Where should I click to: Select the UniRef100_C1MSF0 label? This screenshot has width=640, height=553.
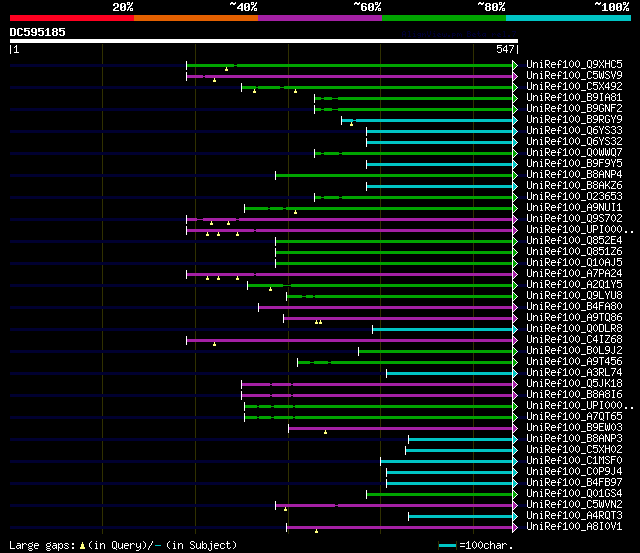(x=574, y=461)
